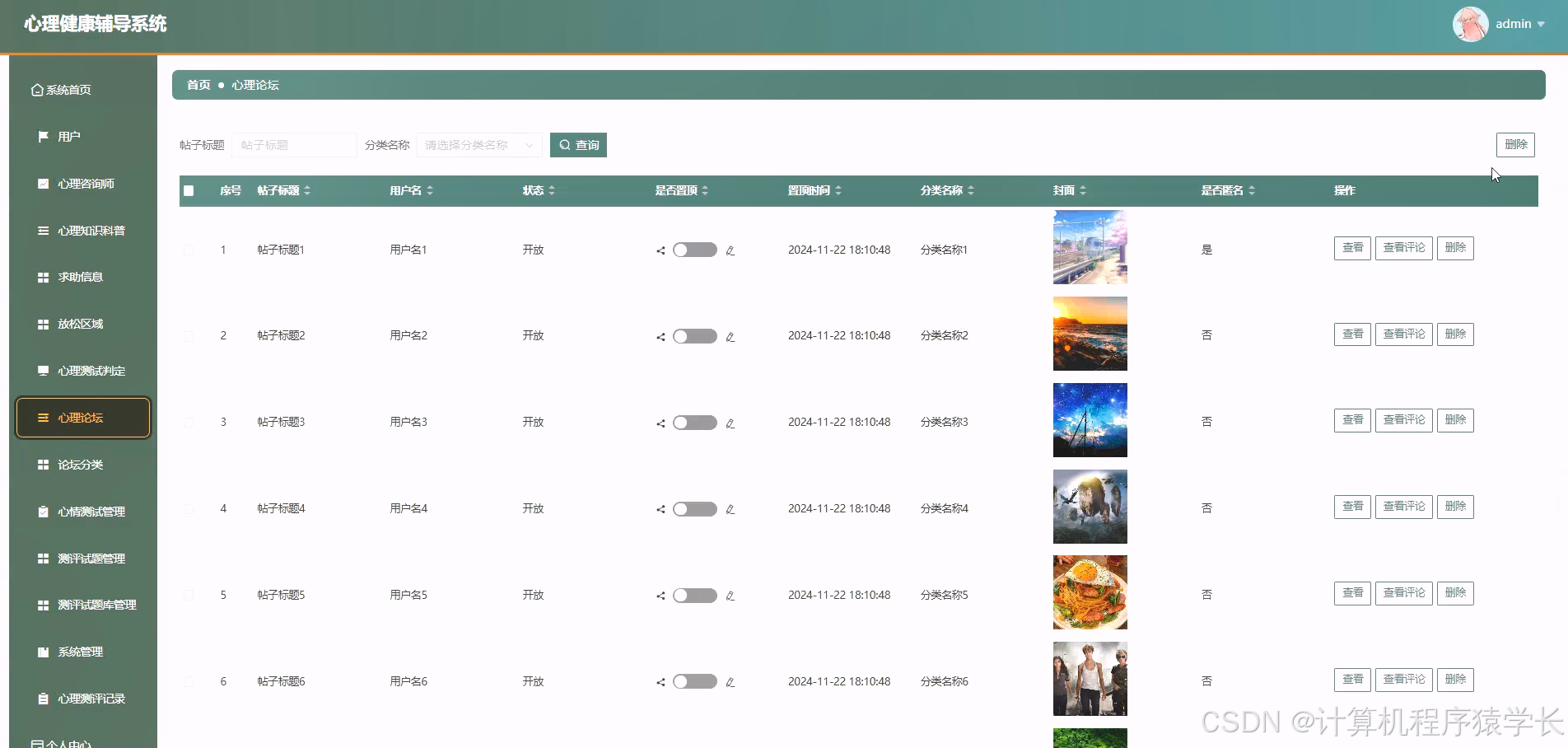Toggle the 是否置顶 switch for 帖子标题5
Image resolution: width=1568 pixels, height=748 pixels.
(695, 595)
